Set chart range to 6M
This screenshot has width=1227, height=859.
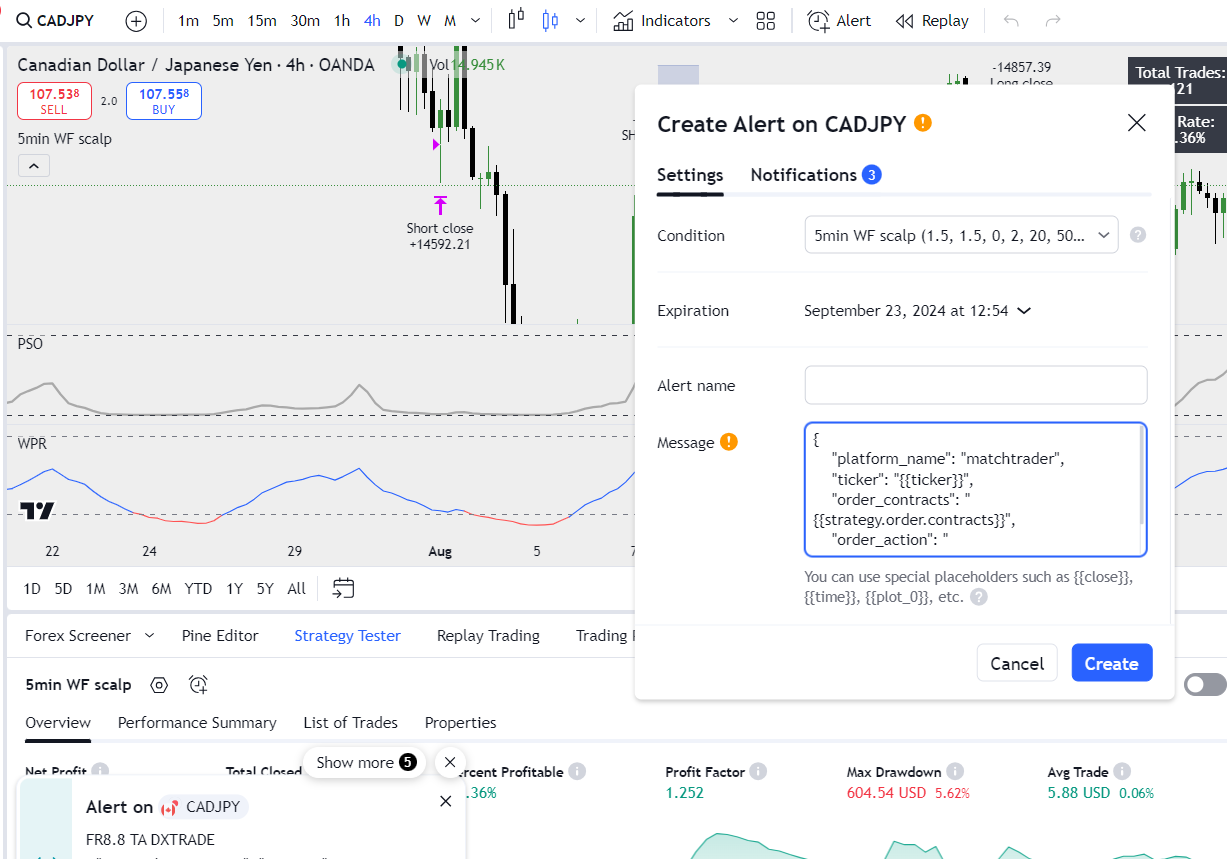pos(161,588)
